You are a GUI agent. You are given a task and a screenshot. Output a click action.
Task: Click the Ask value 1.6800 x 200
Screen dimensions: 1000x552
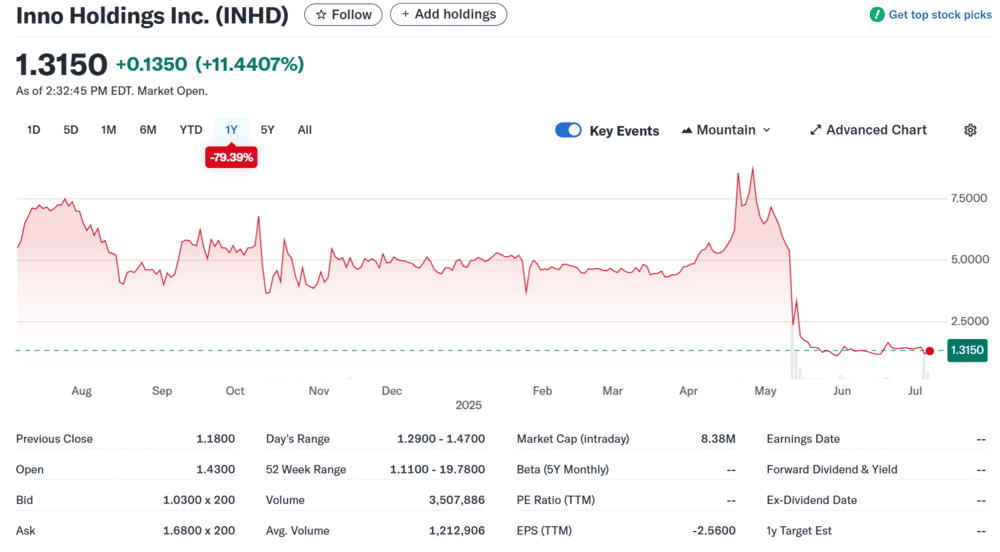[x=199, y=531]
